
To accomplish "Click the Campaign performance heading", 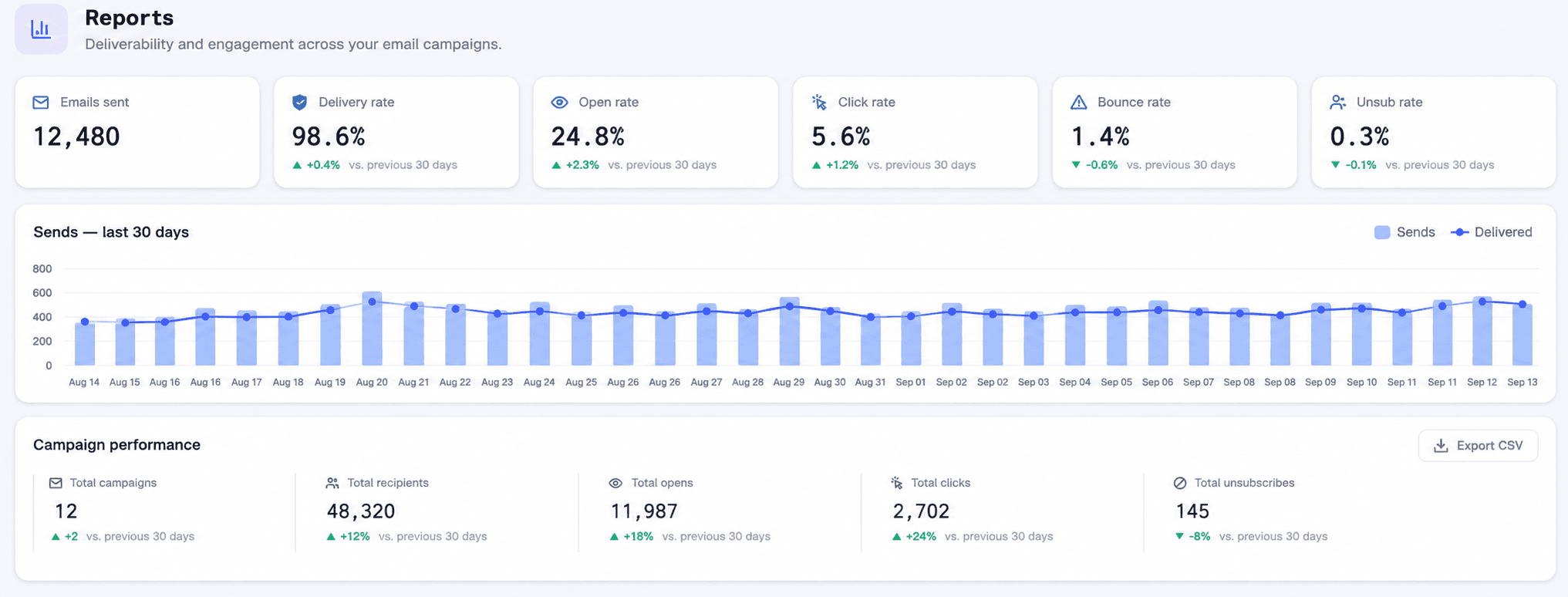I will 116,445.
